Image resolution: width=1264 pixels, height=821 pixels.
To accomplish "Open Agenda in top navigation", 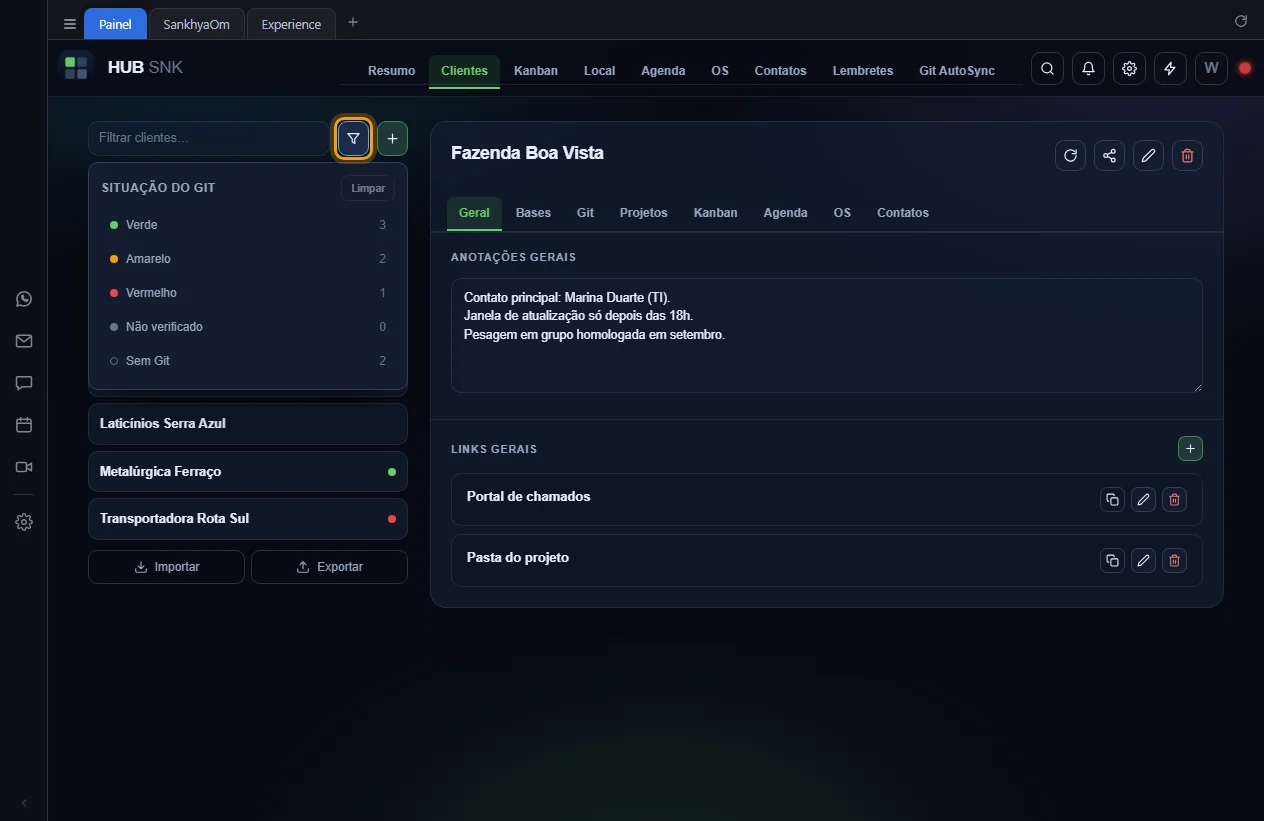I will 663,71.
